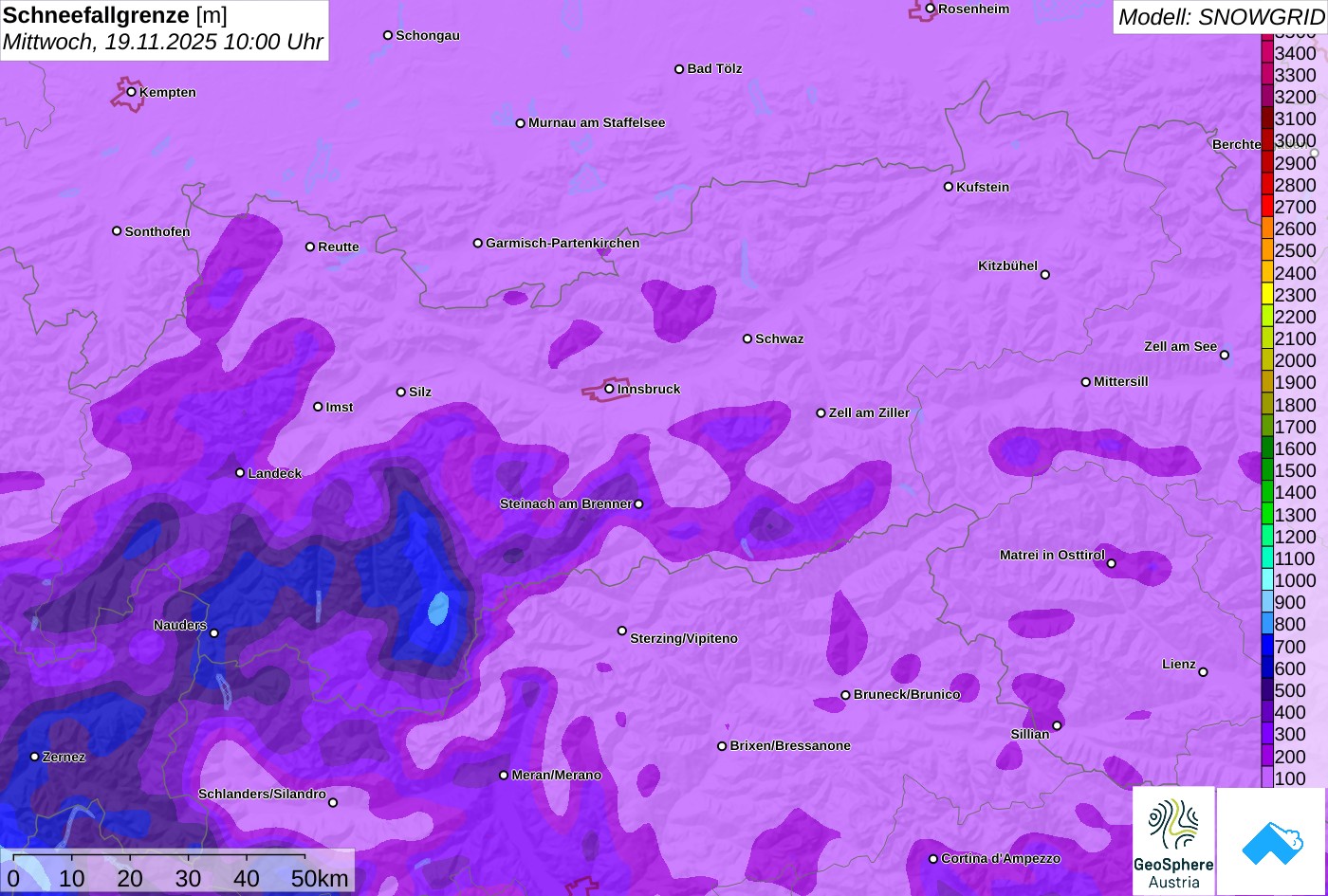Click the 'Schneefallgrenze [m]' title
This screenshot has width=1328, height=896.
(115, 15)
